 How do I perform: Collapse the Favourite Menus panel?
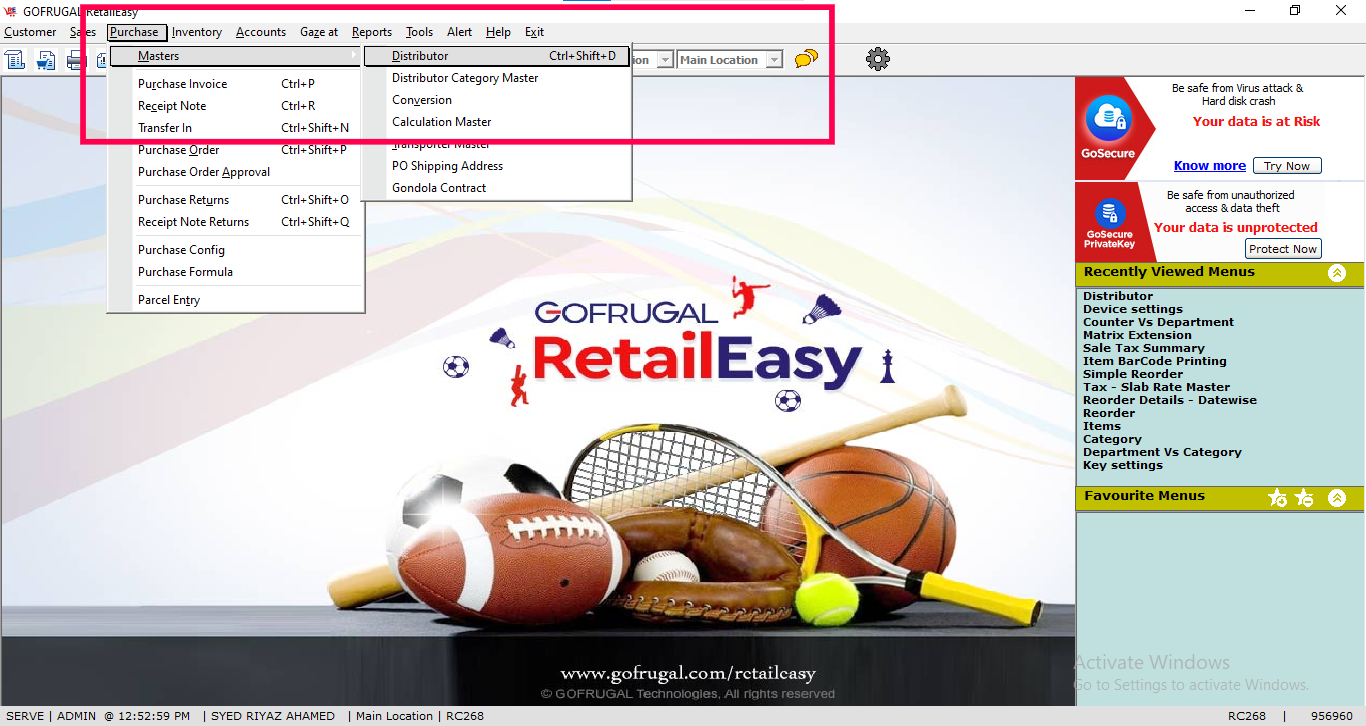(1337, 497)
